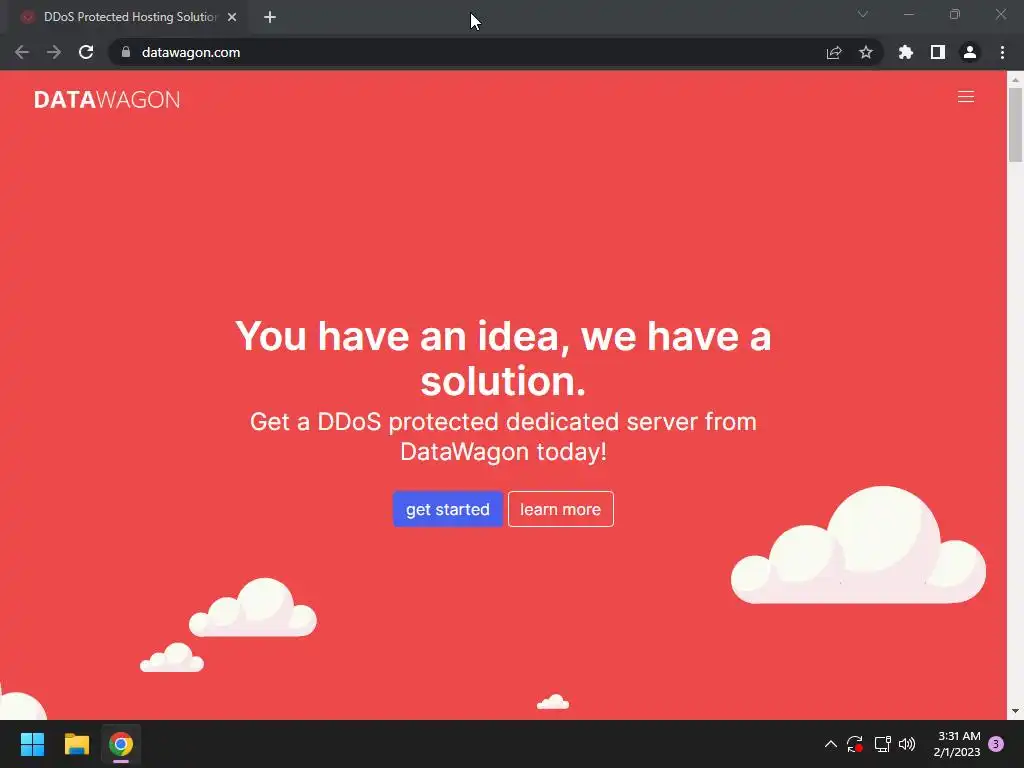Open the volume speaker control
Viewport: 1024px width, 768px height.
[907, 744]
